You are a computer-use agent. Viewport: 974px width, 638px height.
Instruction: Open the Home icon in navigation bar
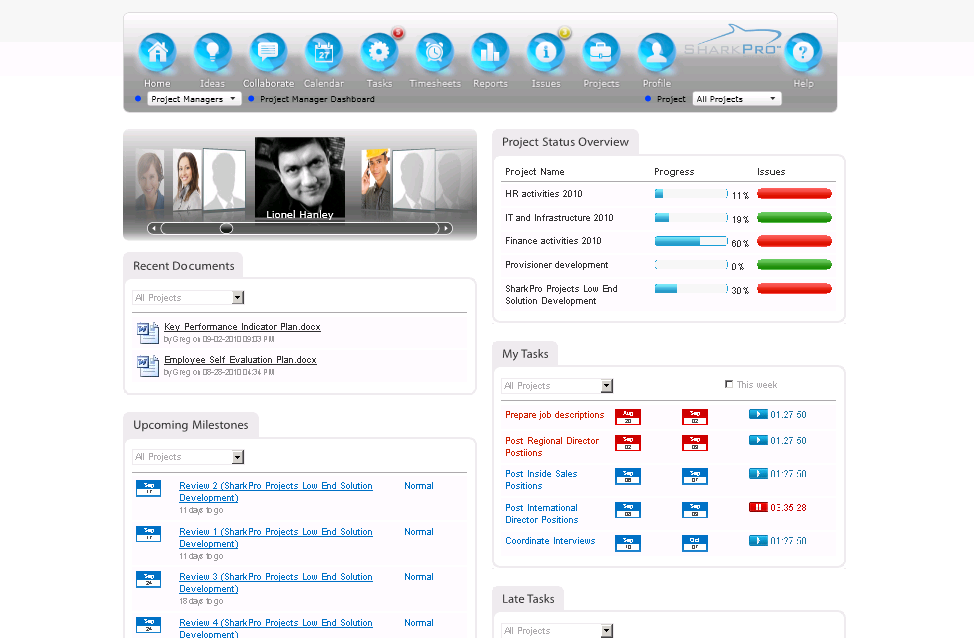click(157, 53)
